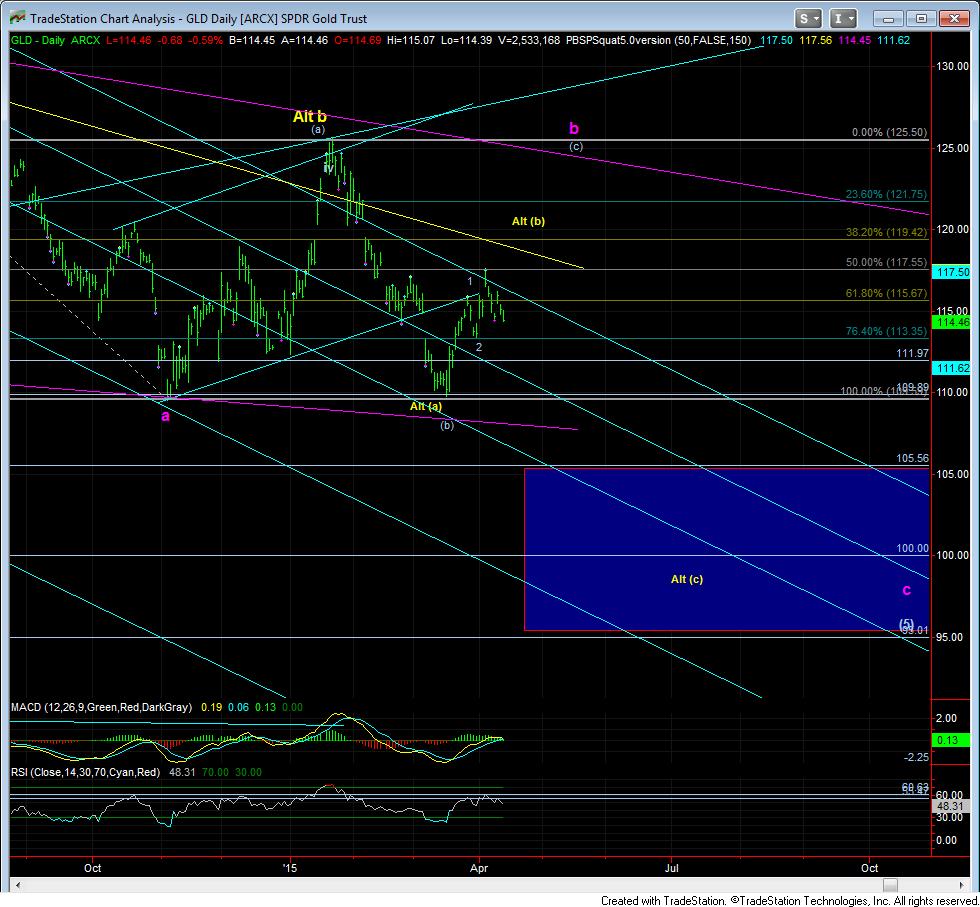Select the yellow 'Alt (b)' text label
Screen dimensions: 980x907
pos(528,220)
